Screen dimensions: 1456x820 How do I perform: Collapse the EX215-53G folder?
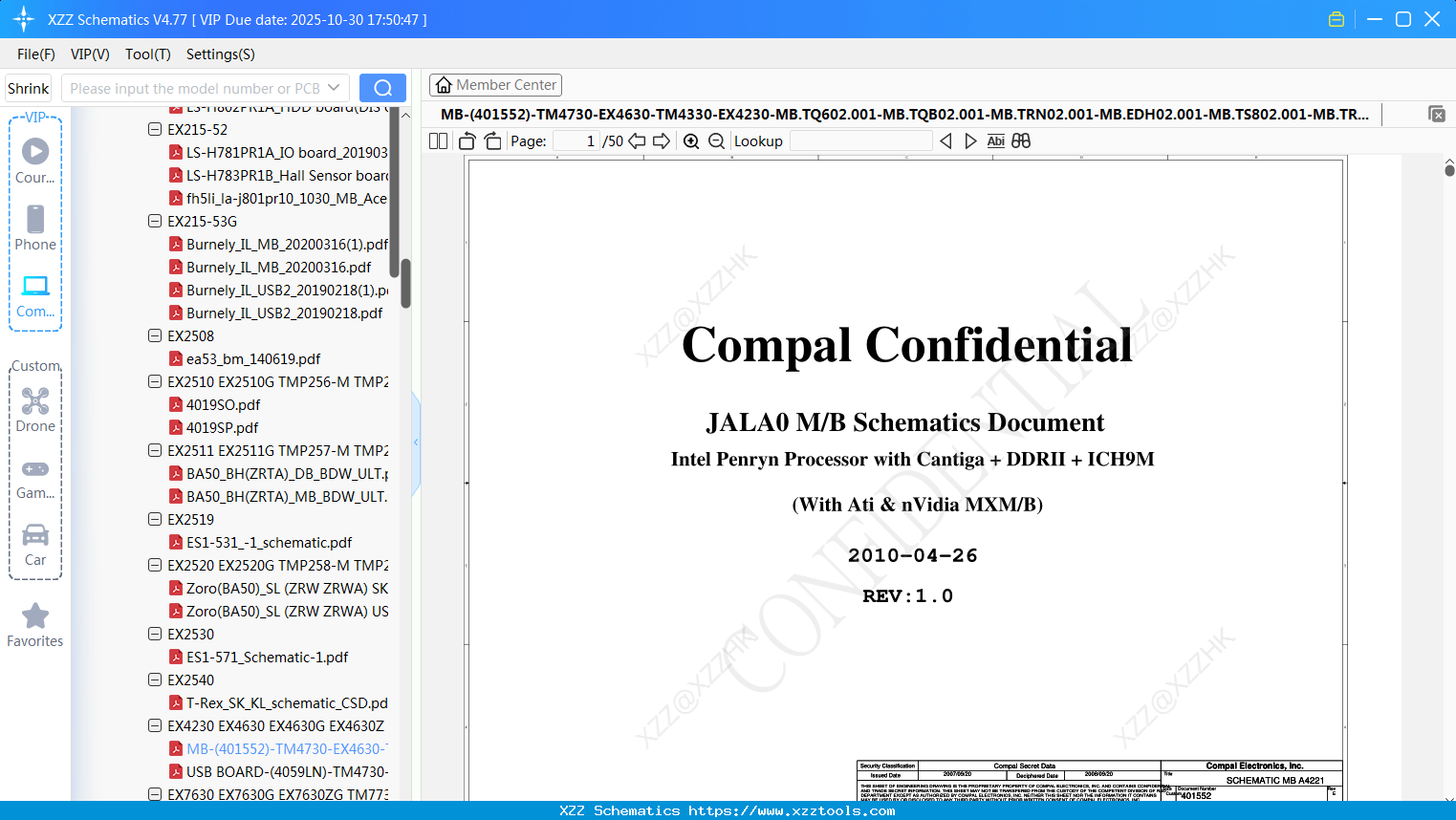pyautogui.click(x=155, y=221)
